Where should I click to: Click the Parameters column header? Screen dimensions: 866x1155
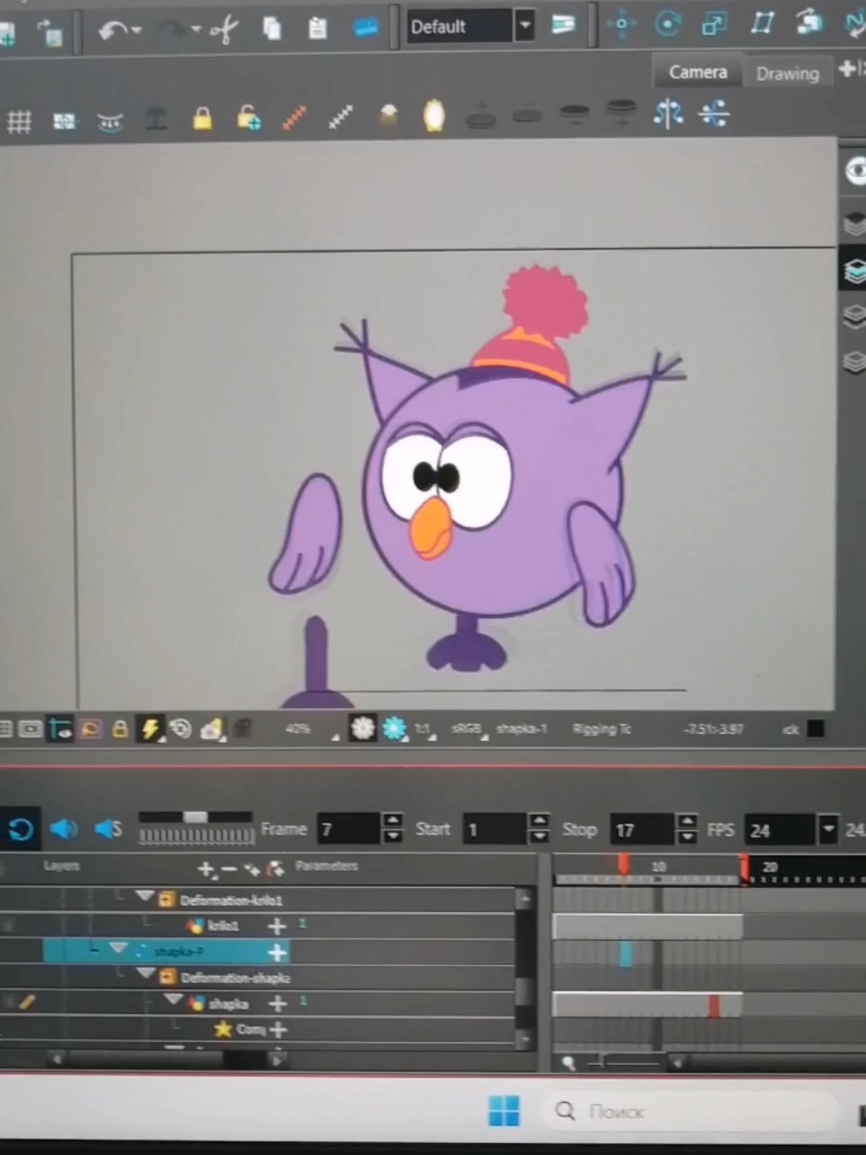pos(326,866)
